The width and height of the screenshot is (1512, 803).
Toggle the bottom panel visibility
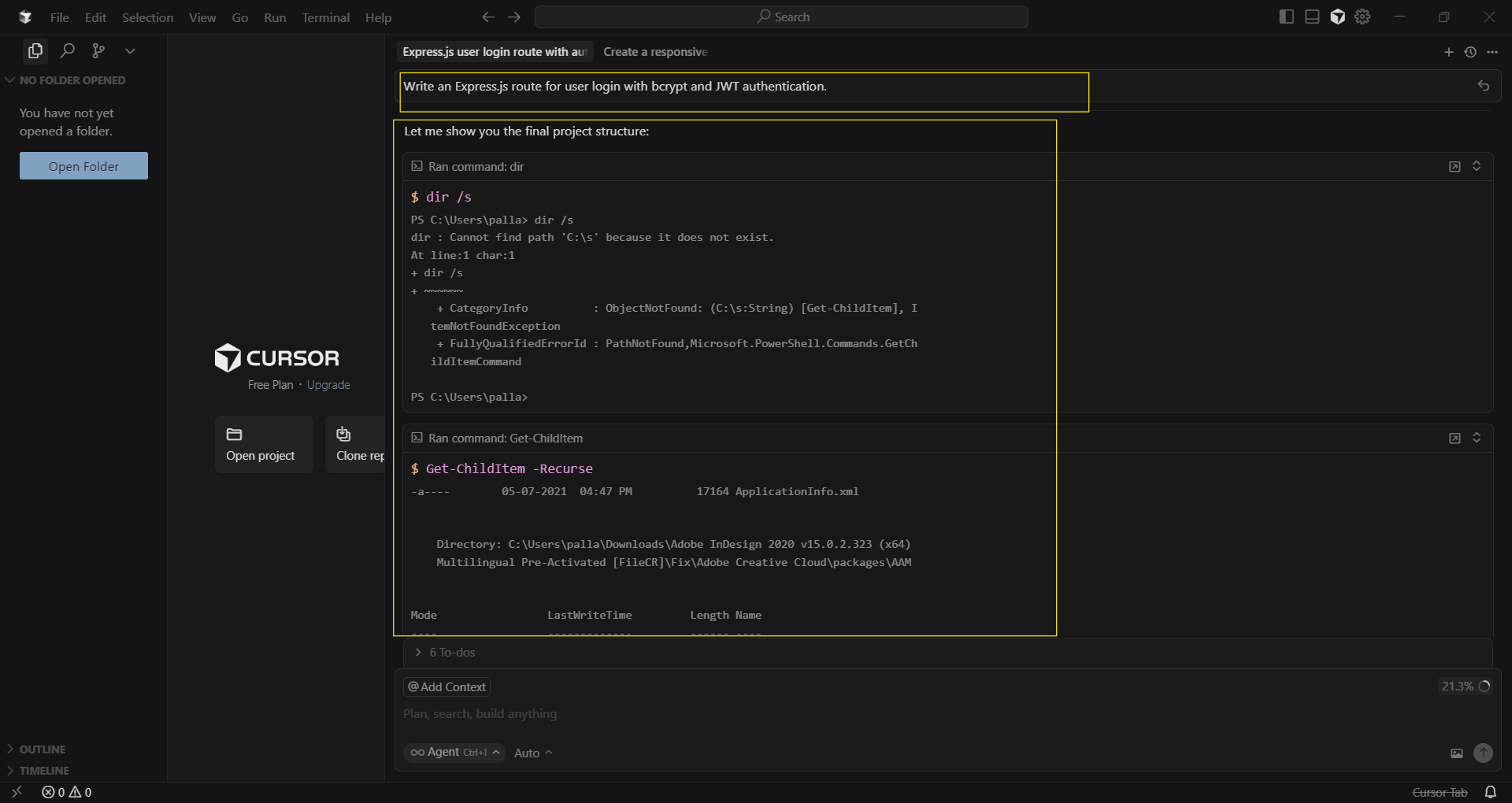coord(1311,17)
